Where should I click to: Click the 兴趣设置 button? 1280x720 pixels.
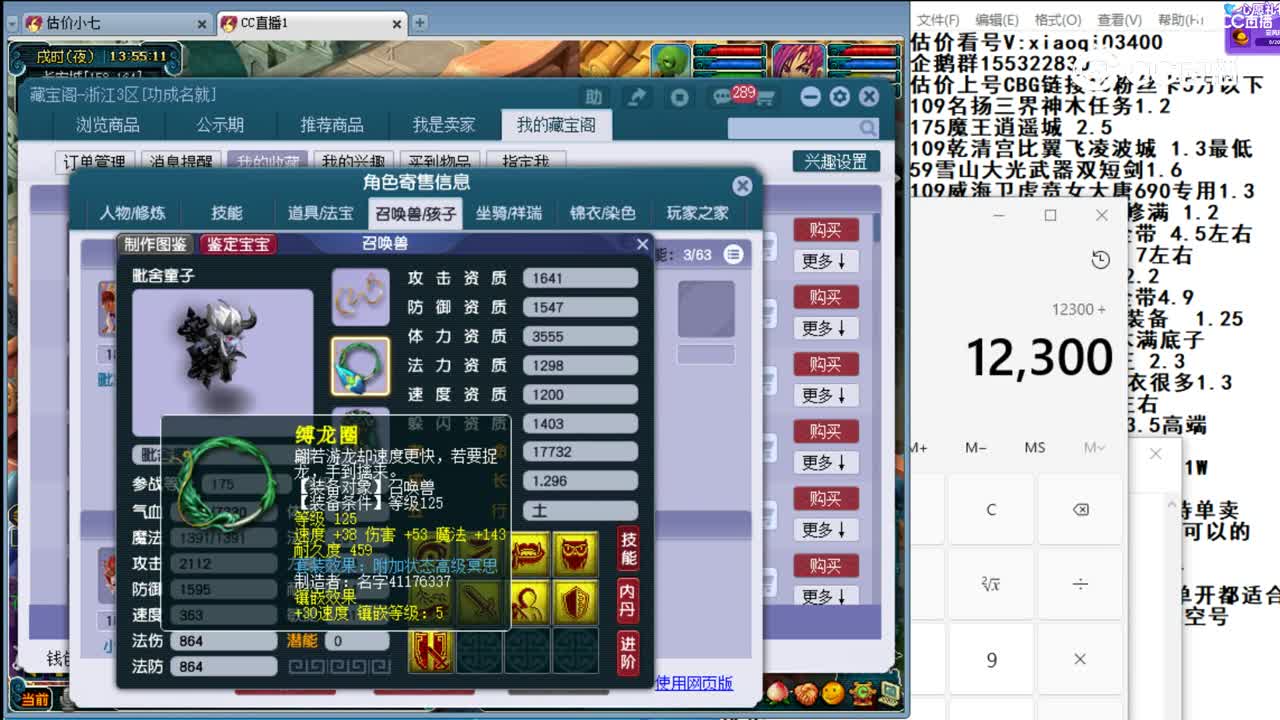[x=836, y=161]
